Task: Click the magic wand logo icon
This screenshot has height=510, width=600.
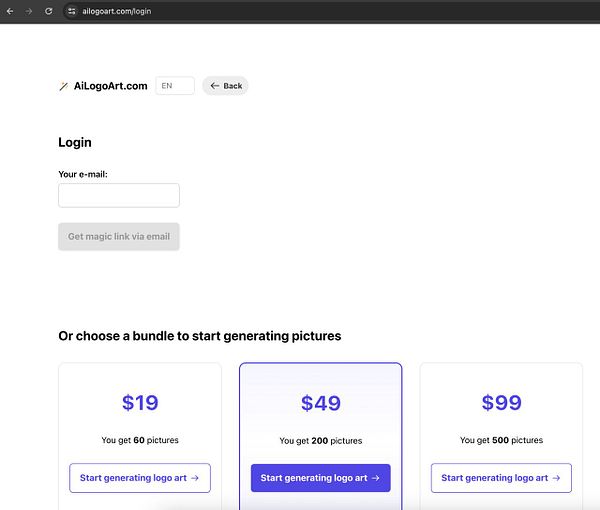Action: click(x=64, y=86)
